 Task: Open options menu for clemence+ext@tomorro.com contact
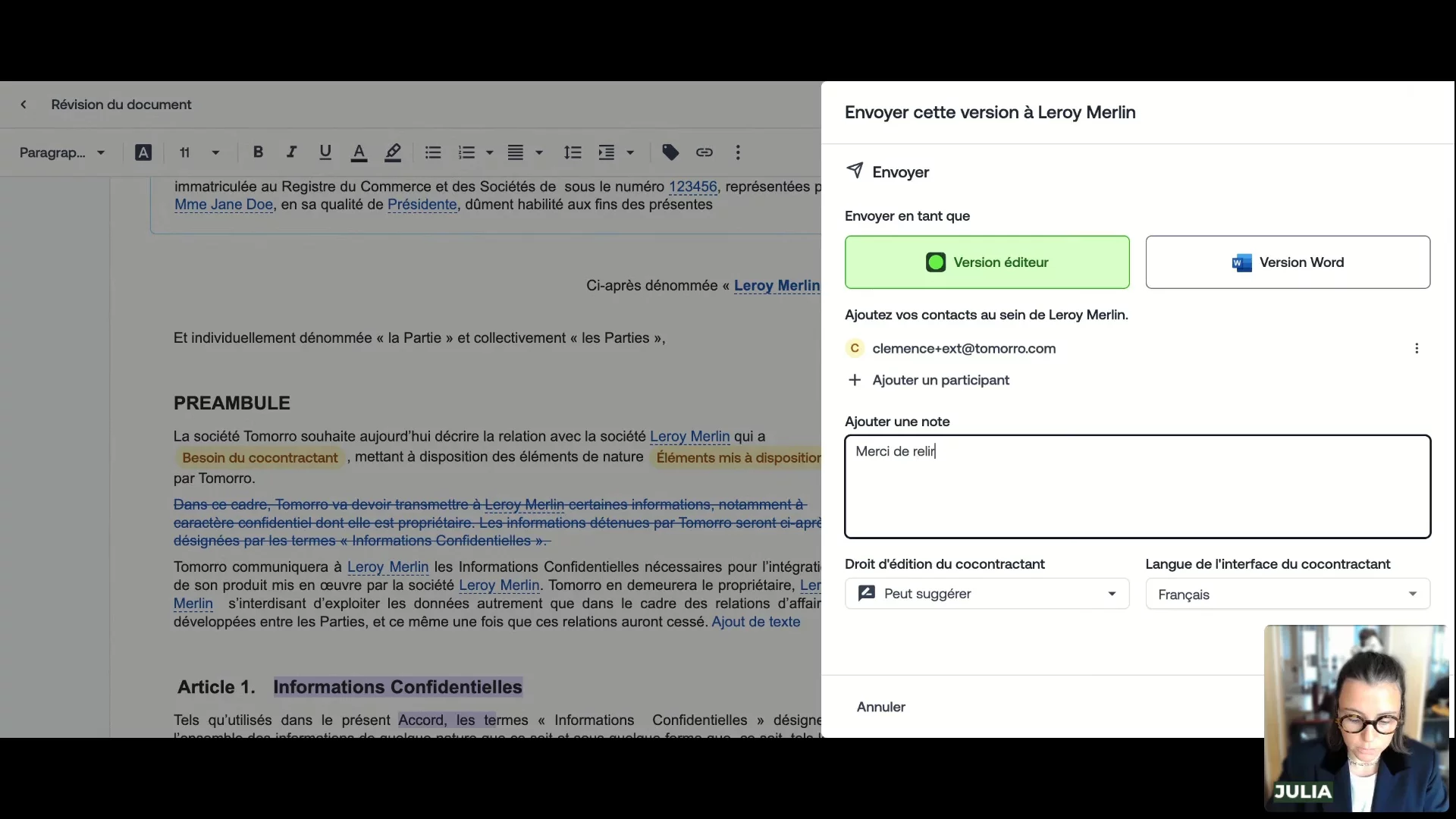pyautogui.click(x=1416, y=349)
